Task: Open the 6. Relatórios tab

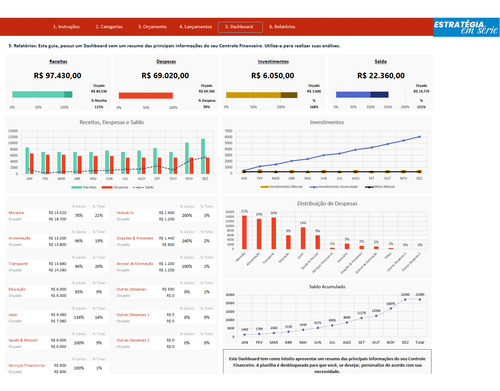Action: pyautogui.click(x=282, y=27)
